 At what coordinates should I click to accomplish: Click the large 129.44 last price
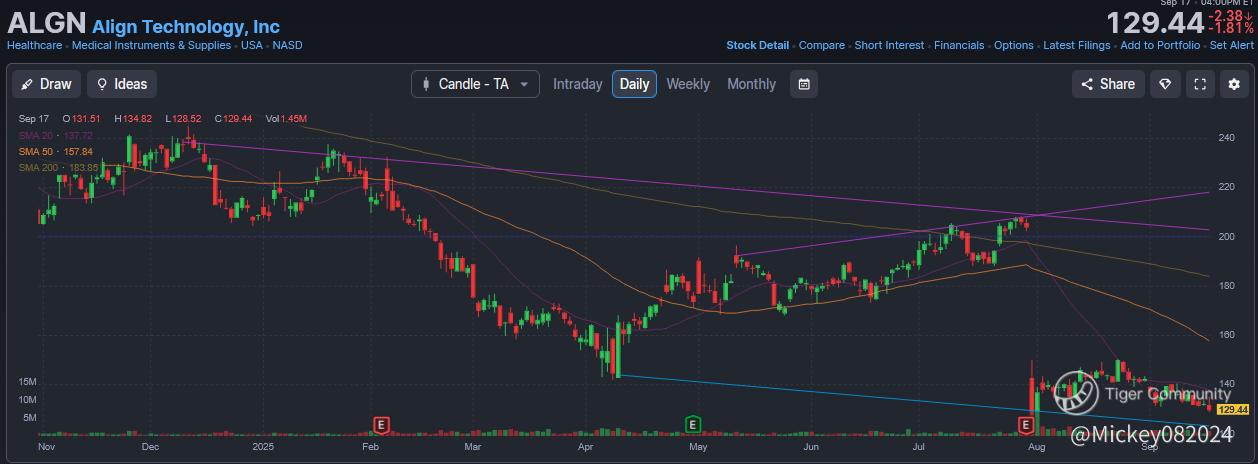(1154, 23)
